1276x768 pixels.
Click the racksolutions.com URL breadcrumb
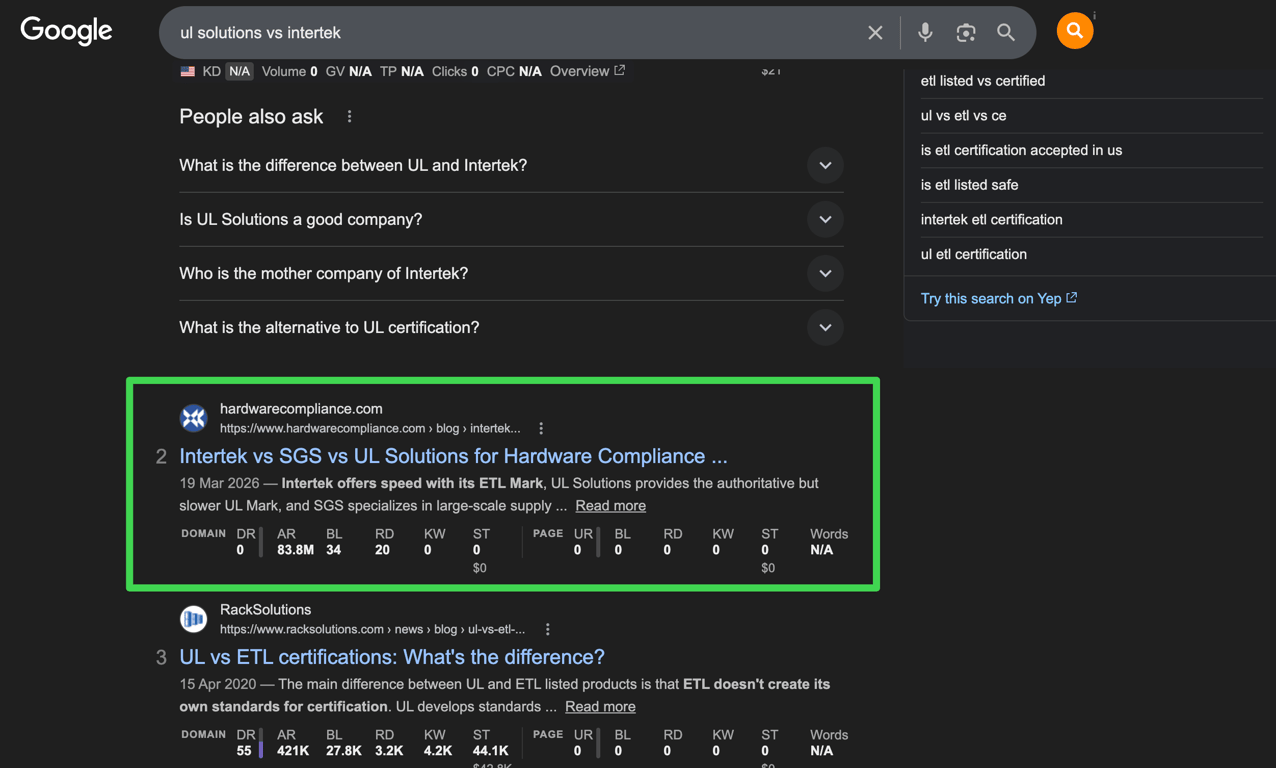372,629
